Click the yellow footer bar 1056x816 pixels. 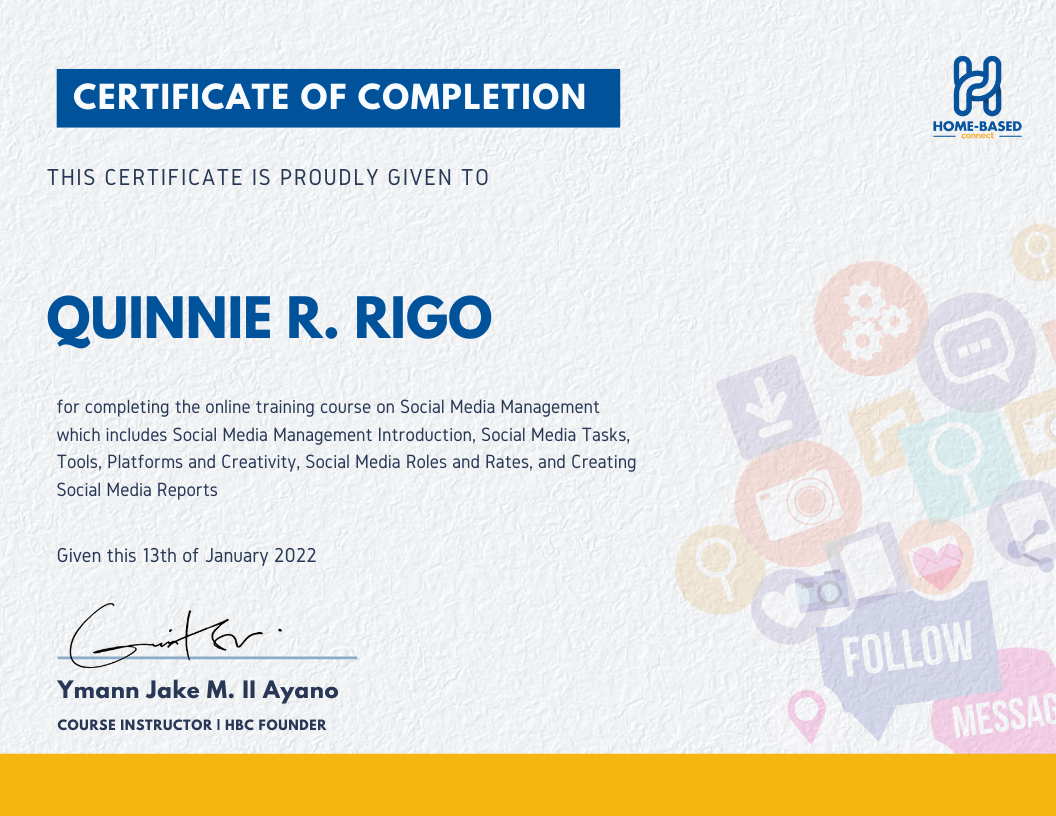528,785
